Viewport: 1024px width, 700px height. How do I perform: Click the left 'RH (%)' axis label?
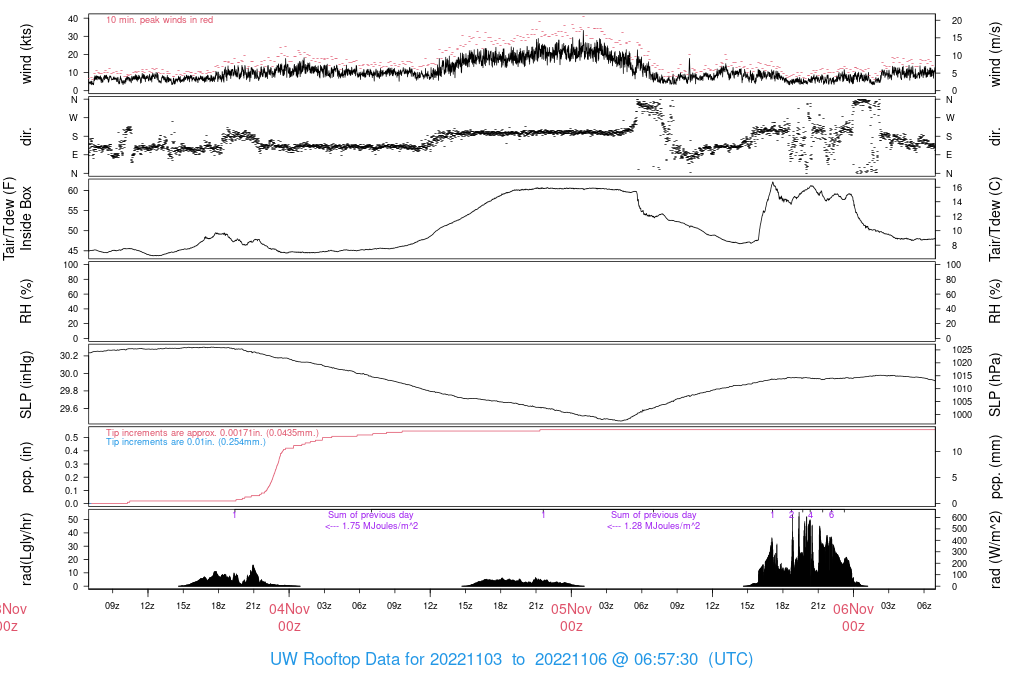pyautogui.click(x=26, y=302)
